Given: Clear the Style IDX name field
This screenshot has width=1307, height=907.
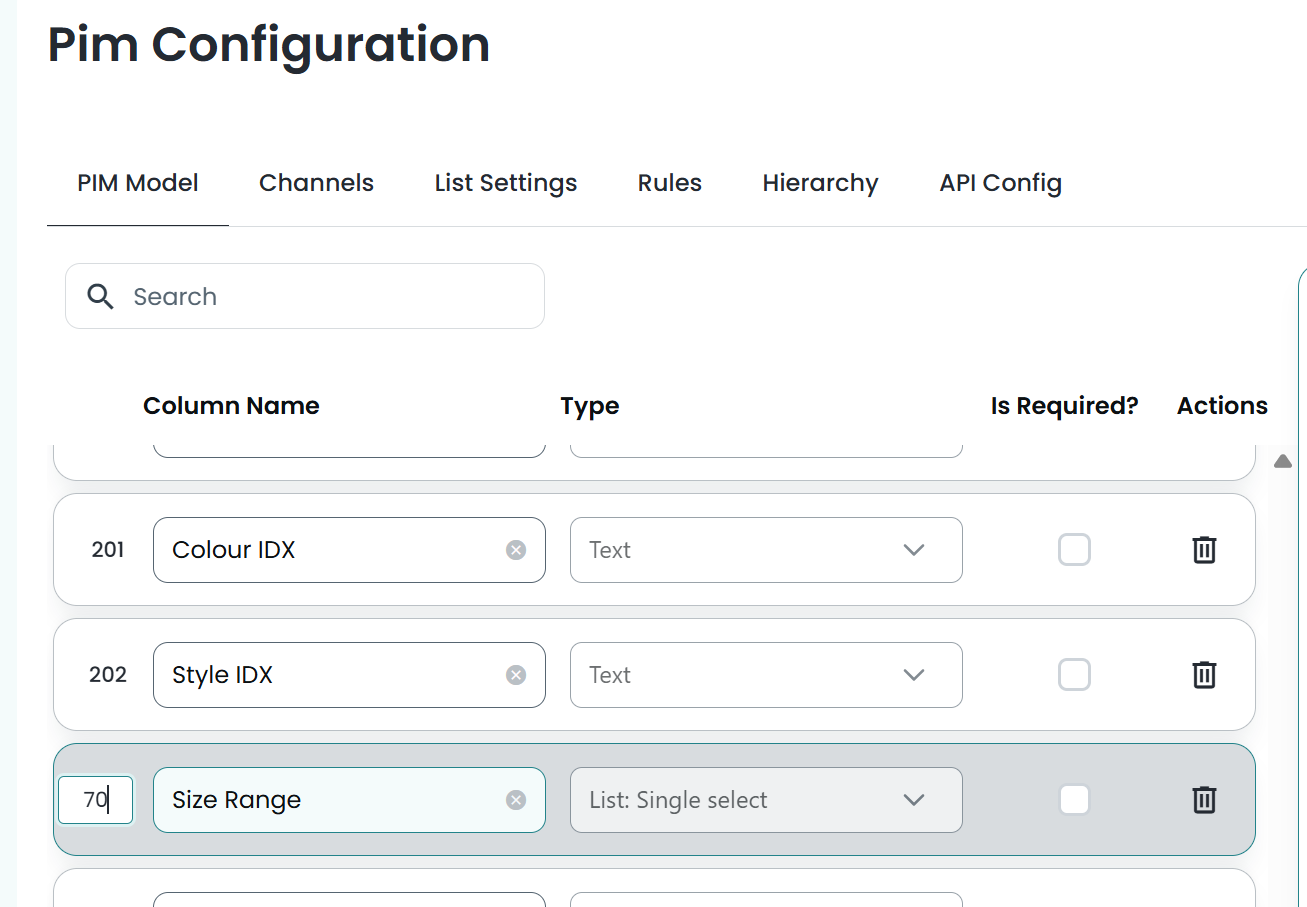Looking at the screenshot, I should [516, 675].
